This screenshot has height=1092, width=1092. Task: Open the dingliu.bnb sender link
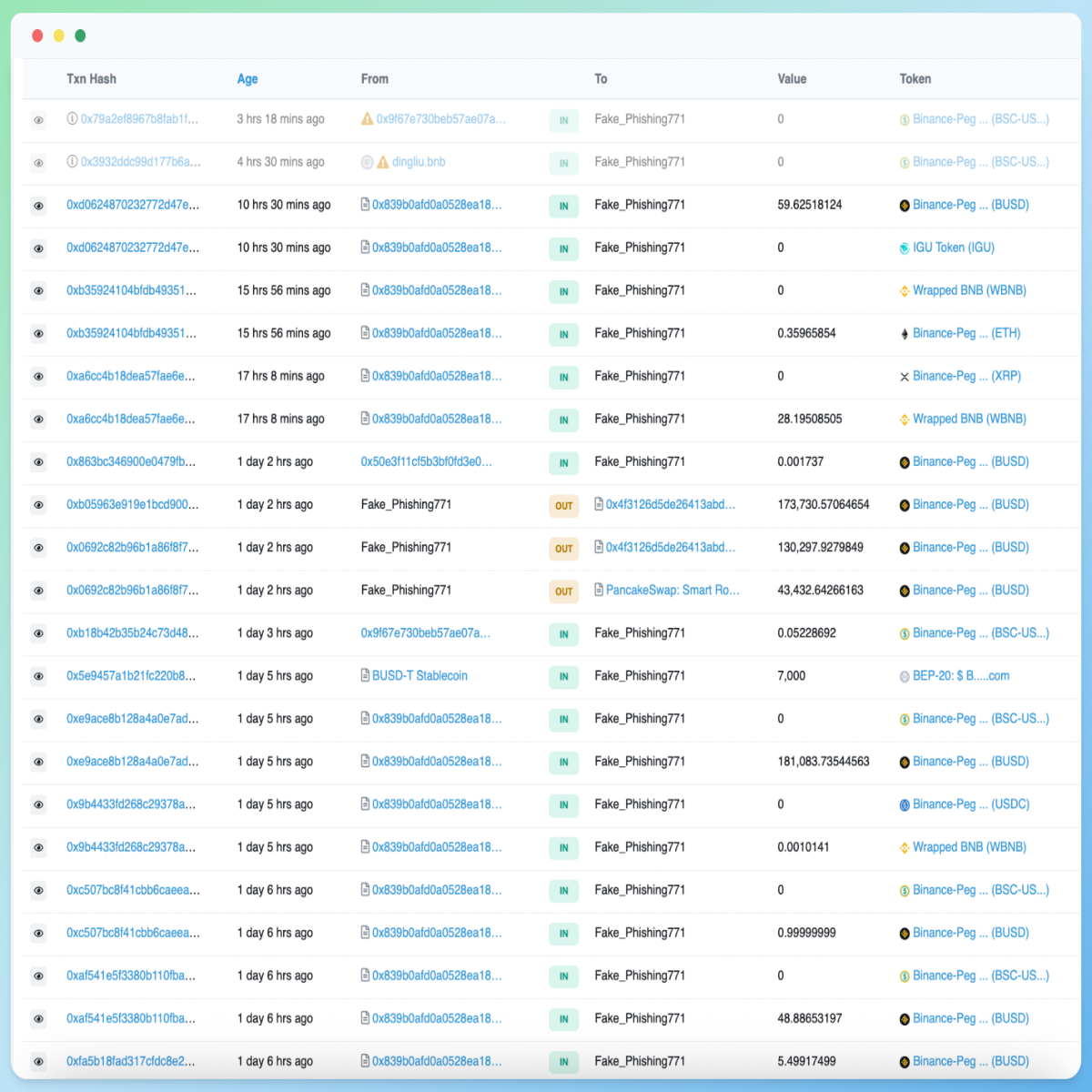(419, 161)
